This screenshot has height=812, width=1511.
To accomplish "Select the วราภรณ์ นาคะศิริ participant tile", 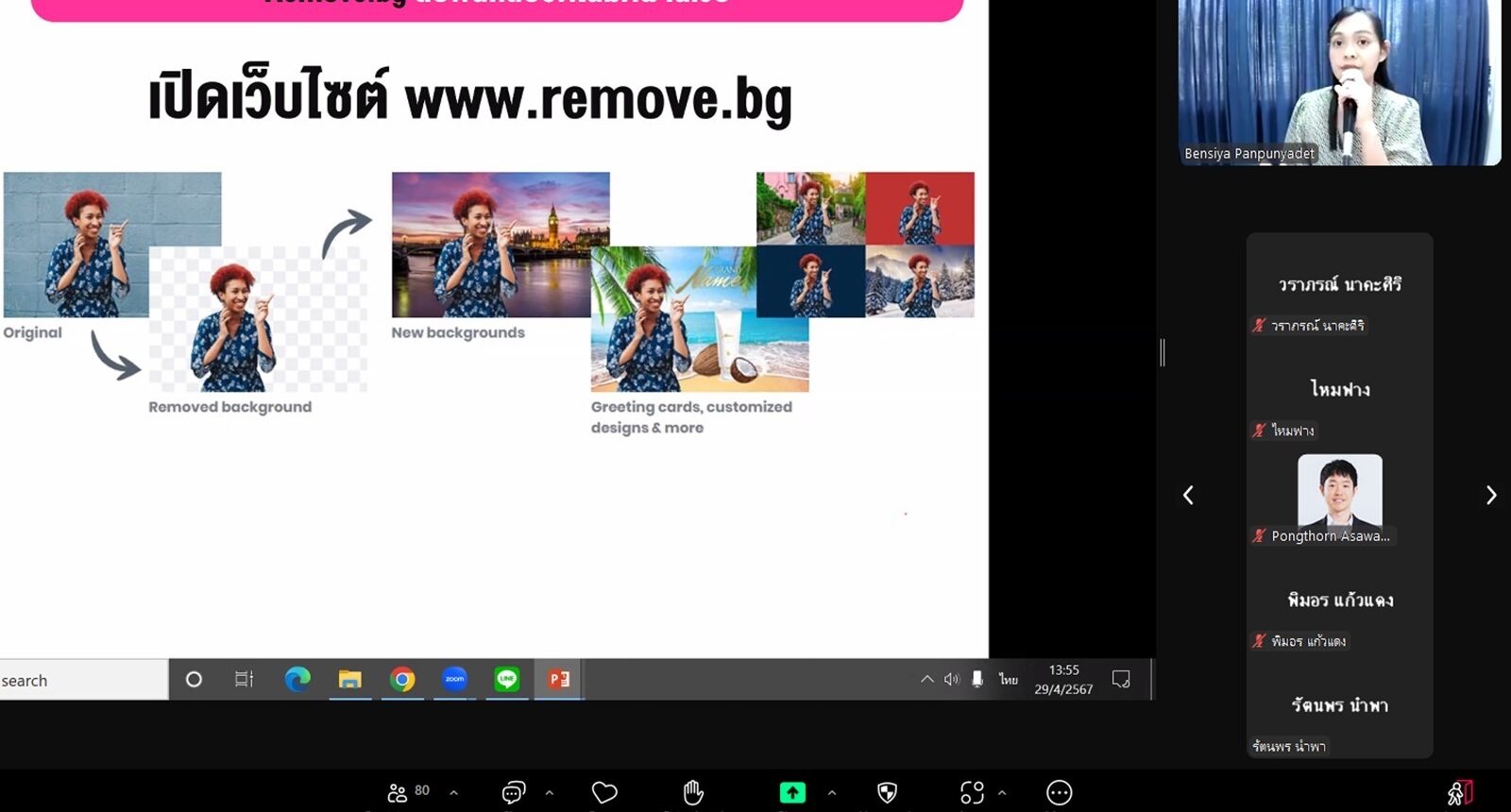I will tap(1339, 284).
